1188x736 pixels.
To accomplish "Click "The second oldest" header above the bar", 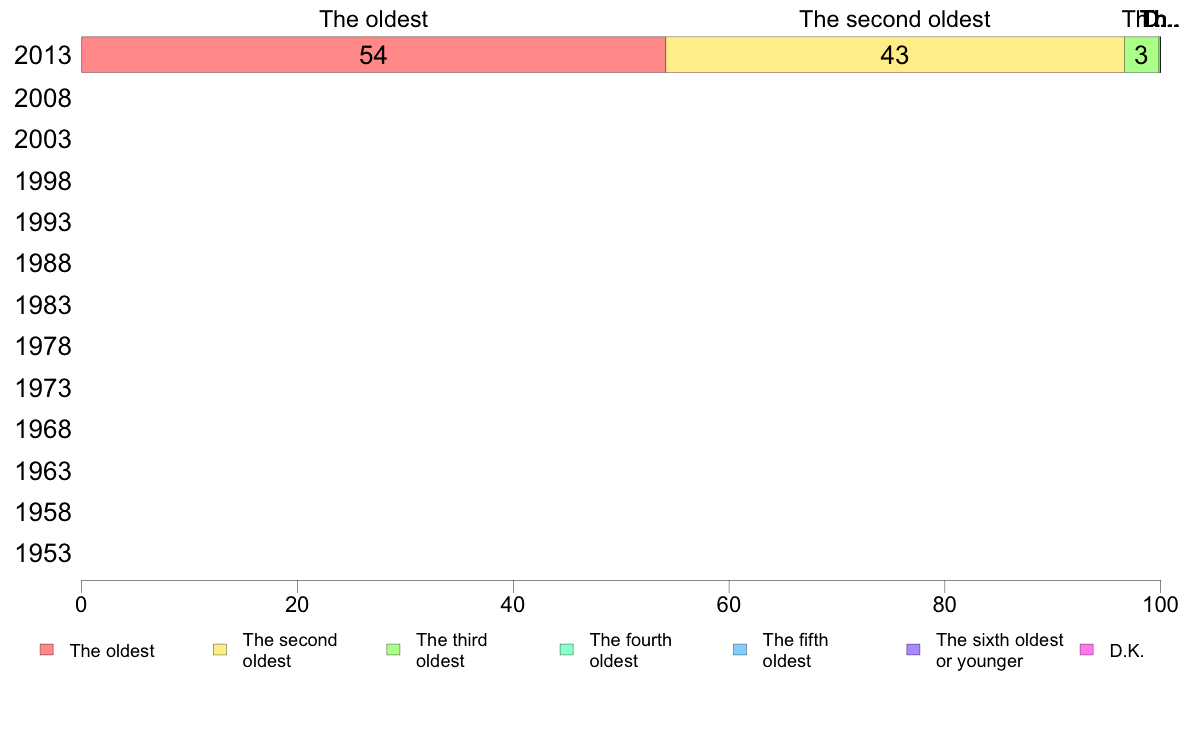I will pos(895,19).
